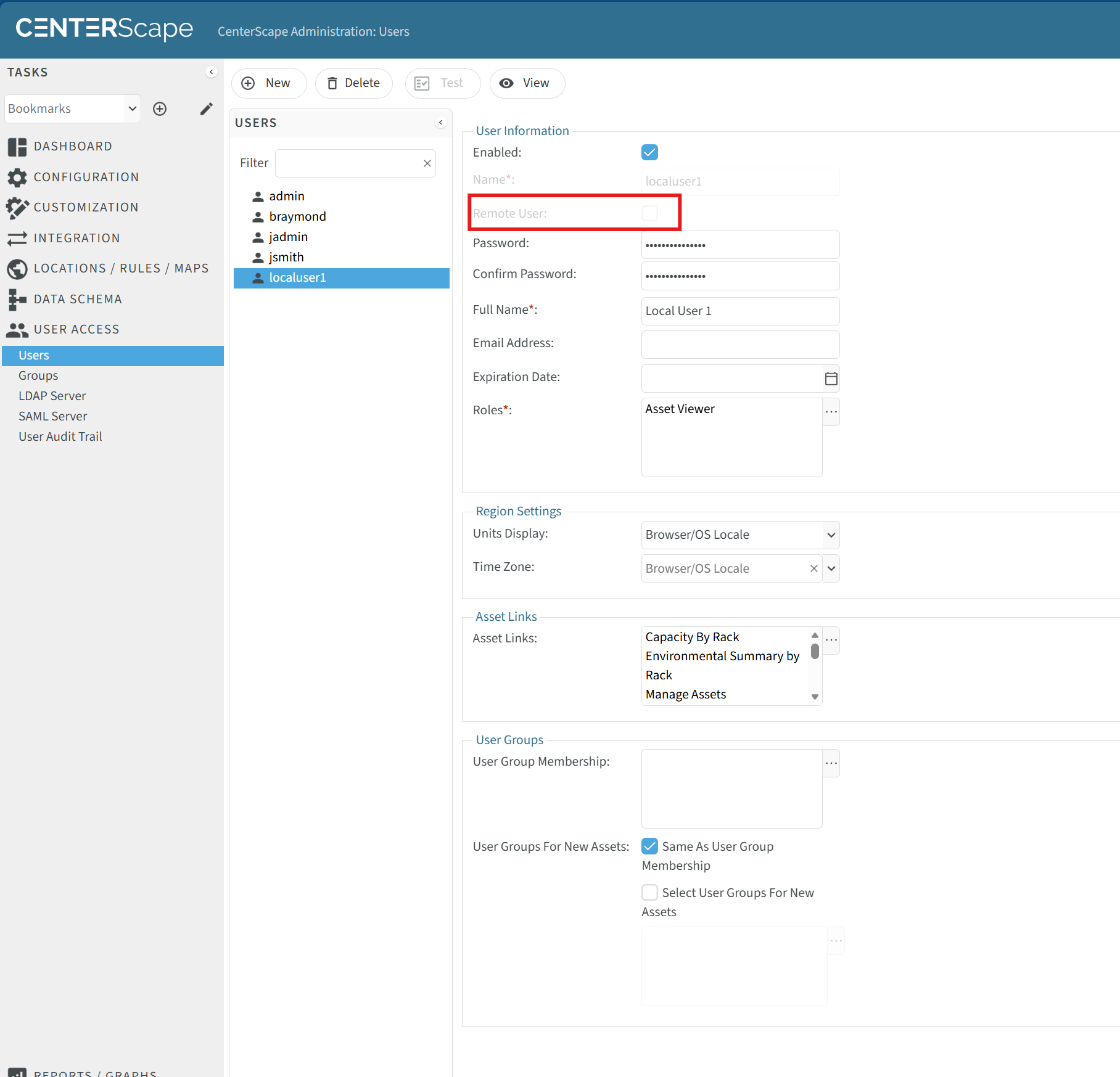Viewport: 1120px width, 1077px height.
Task: Uncheck the Enabled checkbox
Action: (x=649, y=152)
